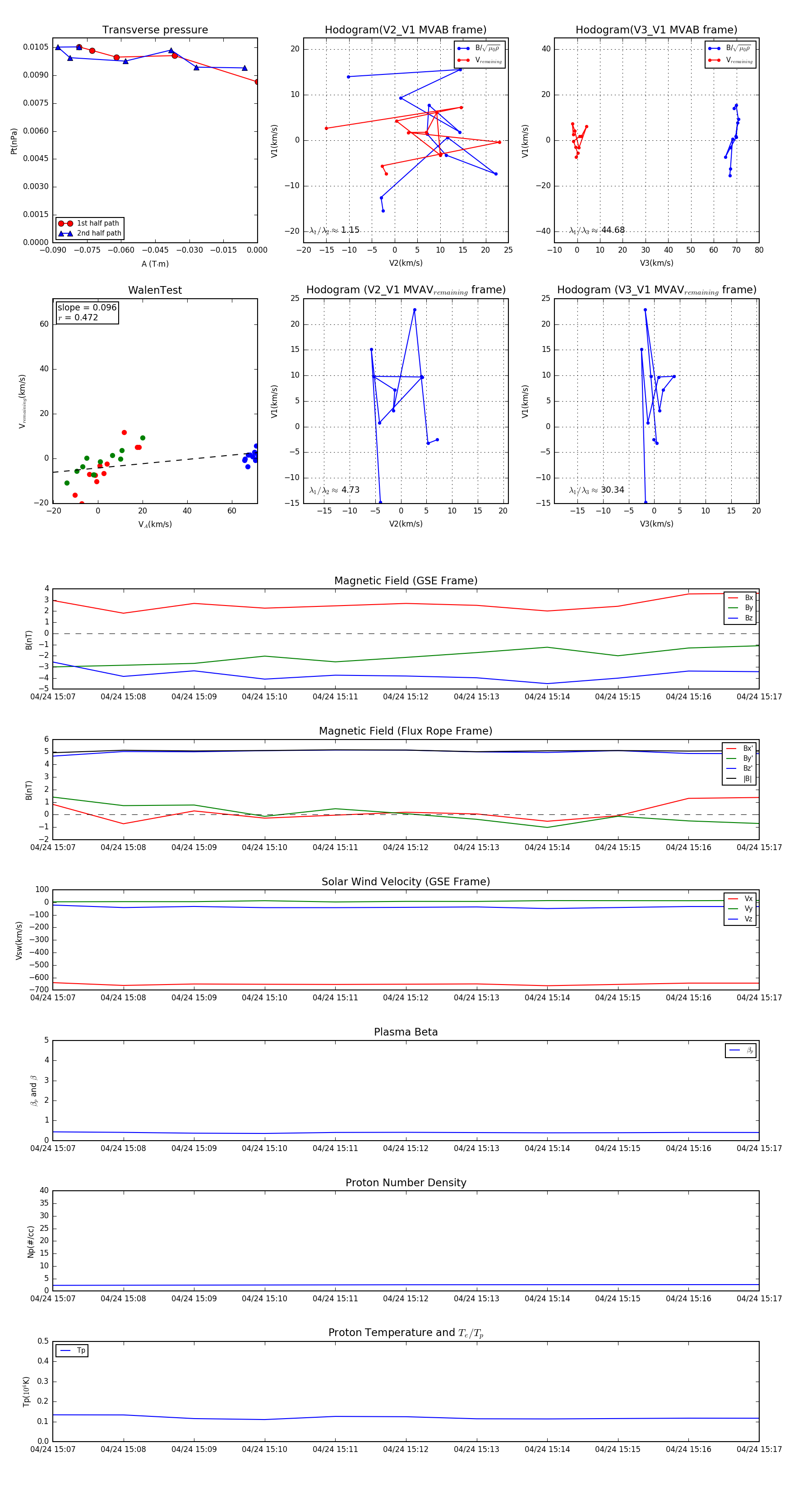
Task: Select the 'Pt(nPa)' y-axis label
Action: click(14, 141)
